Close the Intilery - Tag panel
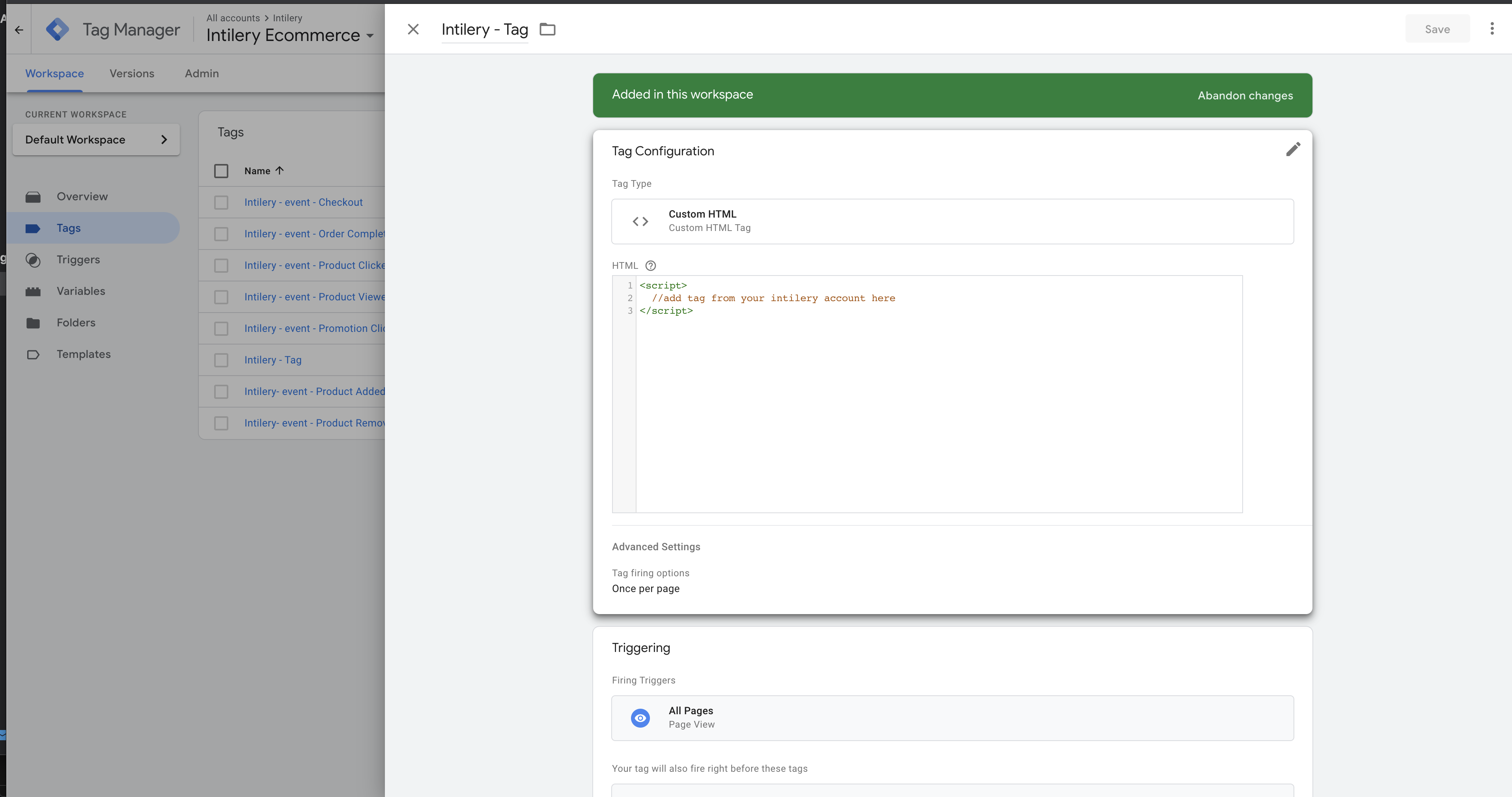Viewport: 1512px width, 797px height. [x=413, y=29]
